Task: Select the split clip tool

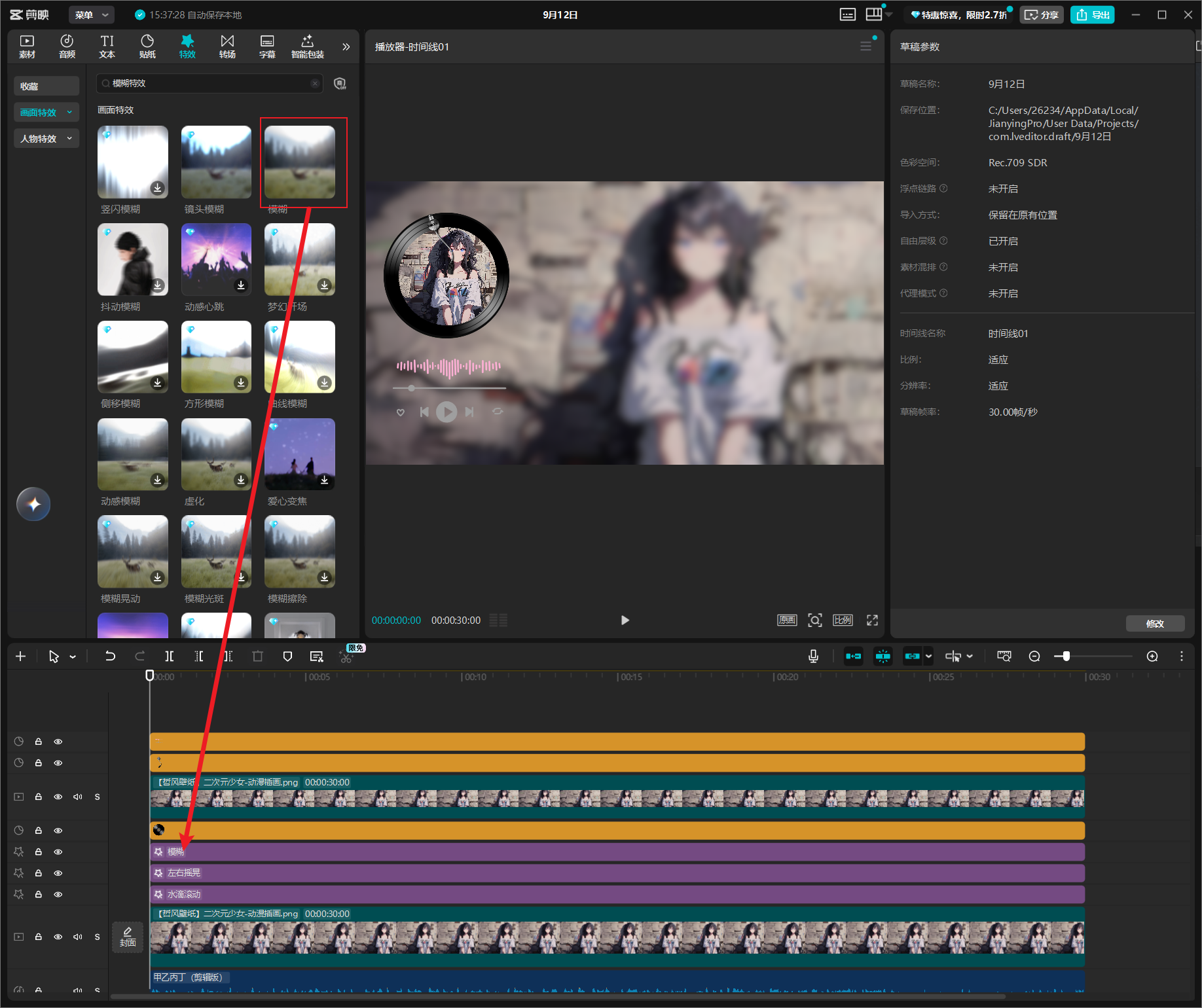Action: click(x=169, y=657)
